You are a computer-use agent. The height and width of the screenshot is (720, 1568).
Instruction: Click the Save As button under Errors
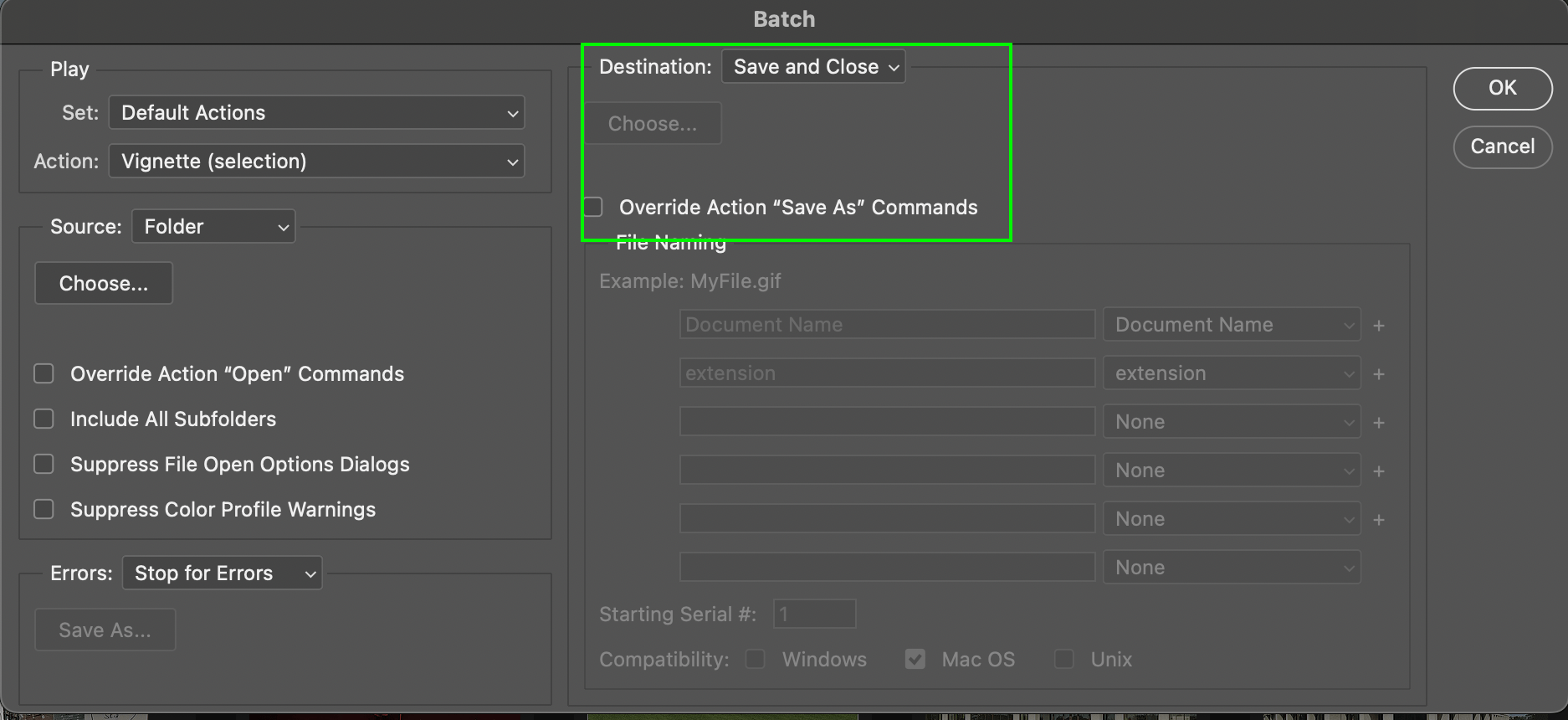click(105, 630)
